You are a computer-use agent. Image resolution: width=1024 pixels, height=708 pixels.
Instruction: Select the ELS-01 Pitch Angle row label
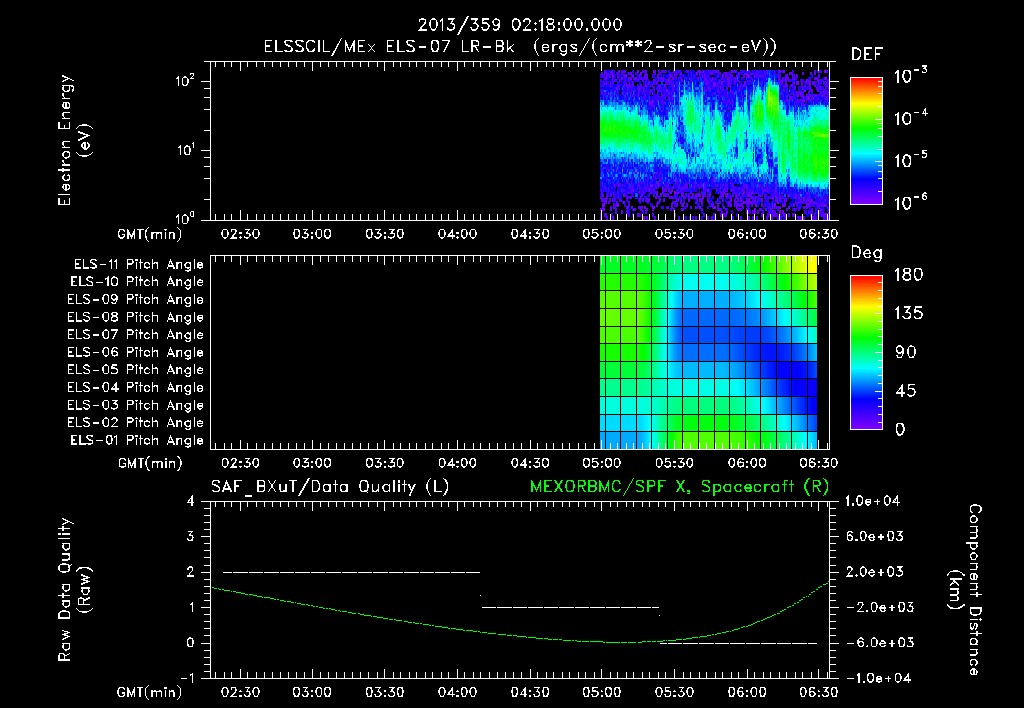click(x=137, y=440)
